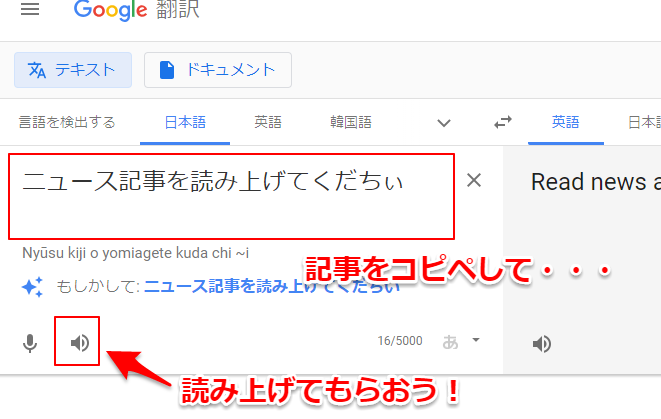
Task: Open the hamburger main menu
Action: tap(30, 9)
